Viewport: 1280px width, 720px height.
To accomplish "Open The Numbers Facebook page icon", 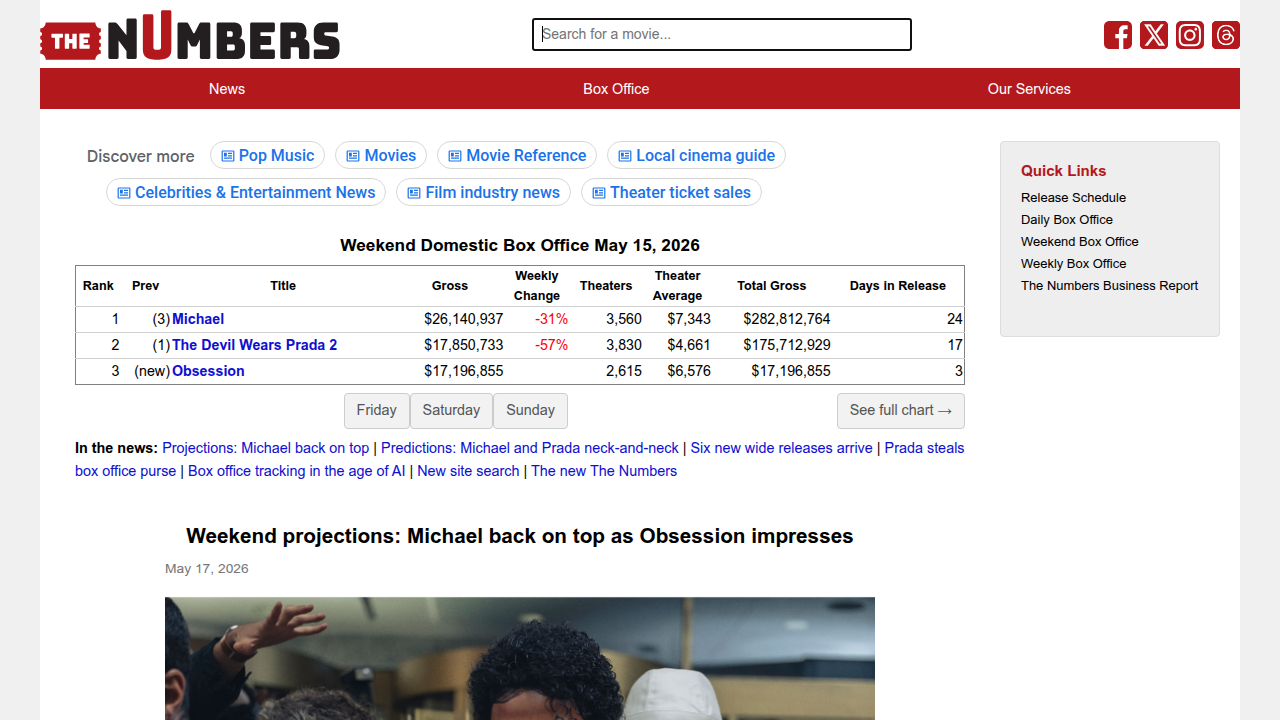I will 1118,35.
